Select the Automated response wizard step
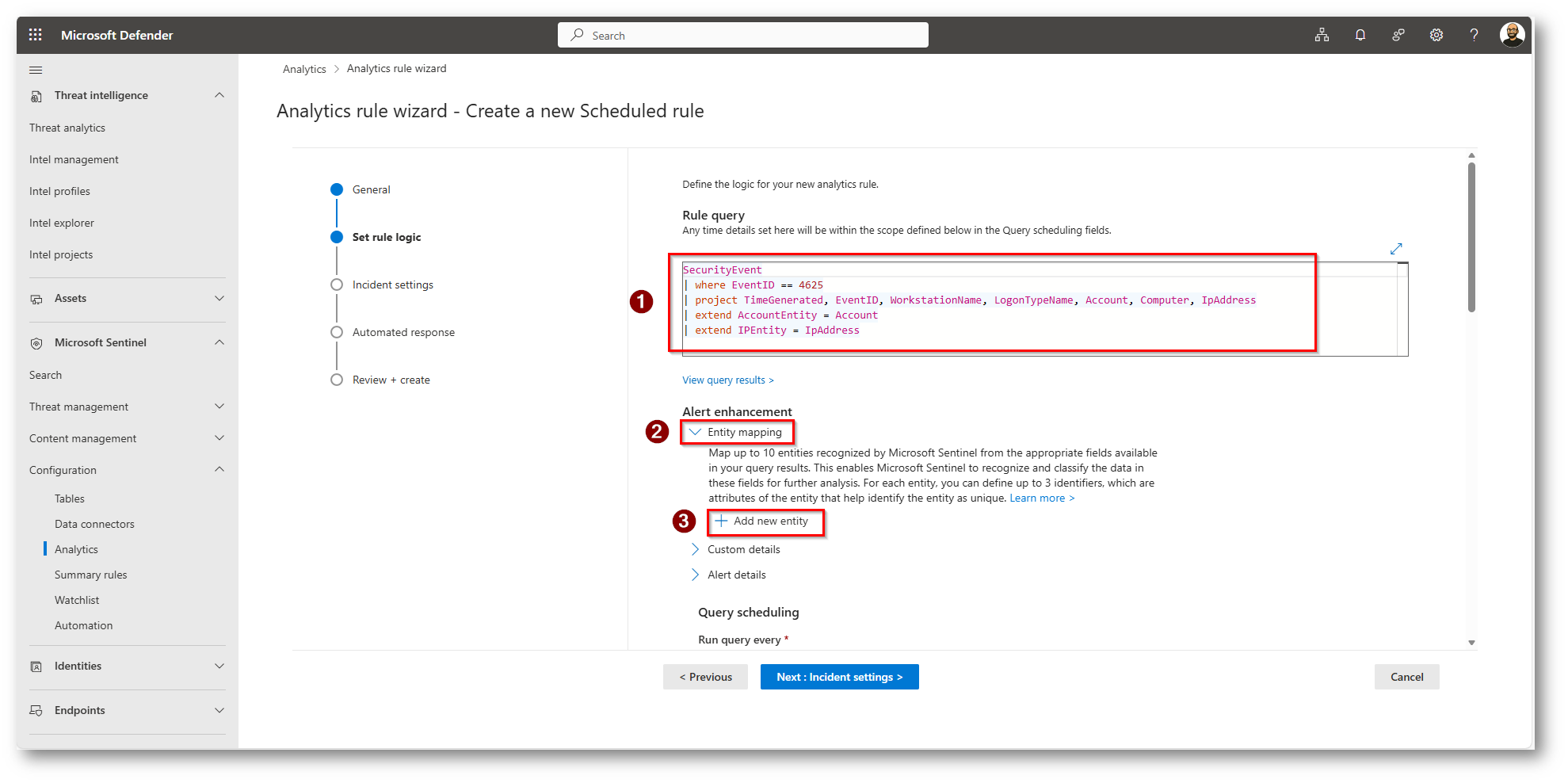1568x783 pixels. [x=402, y=332]
